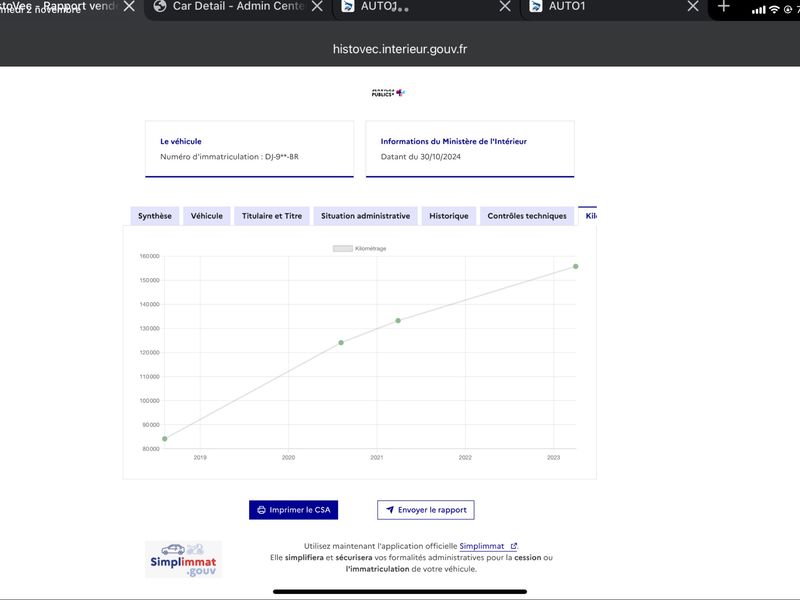Click the 2021 x-axis label
The height and width of the screenshot is (600, 800).
tap(377, 457)
